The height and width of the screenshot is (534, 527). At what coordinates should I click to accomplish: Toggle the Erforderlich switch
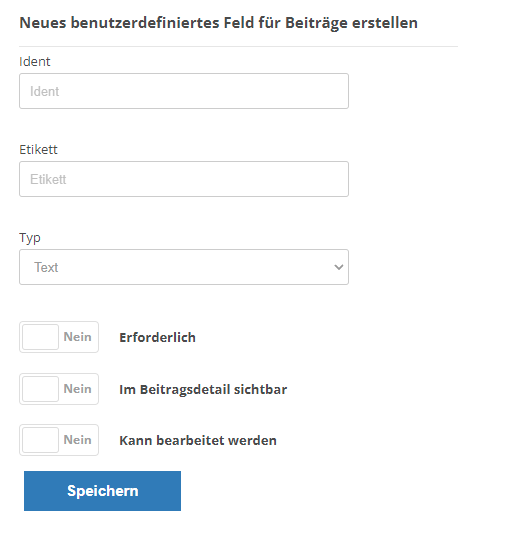[x=59, y=337]
